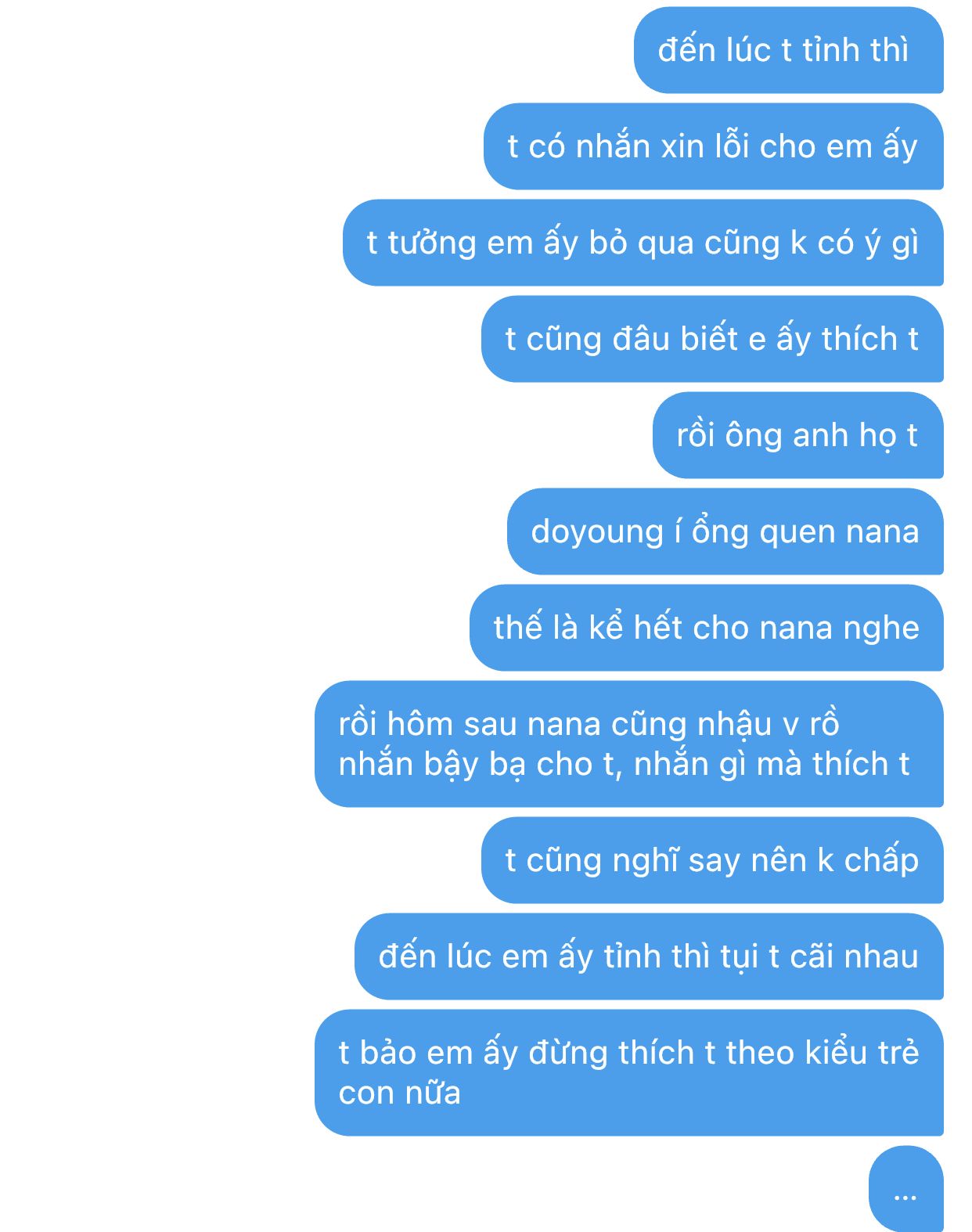Screen dimensions: 972x1232
Task: Tap message "t cũng đâu biết e ấy thích t"
Action: tap(712, 339)
